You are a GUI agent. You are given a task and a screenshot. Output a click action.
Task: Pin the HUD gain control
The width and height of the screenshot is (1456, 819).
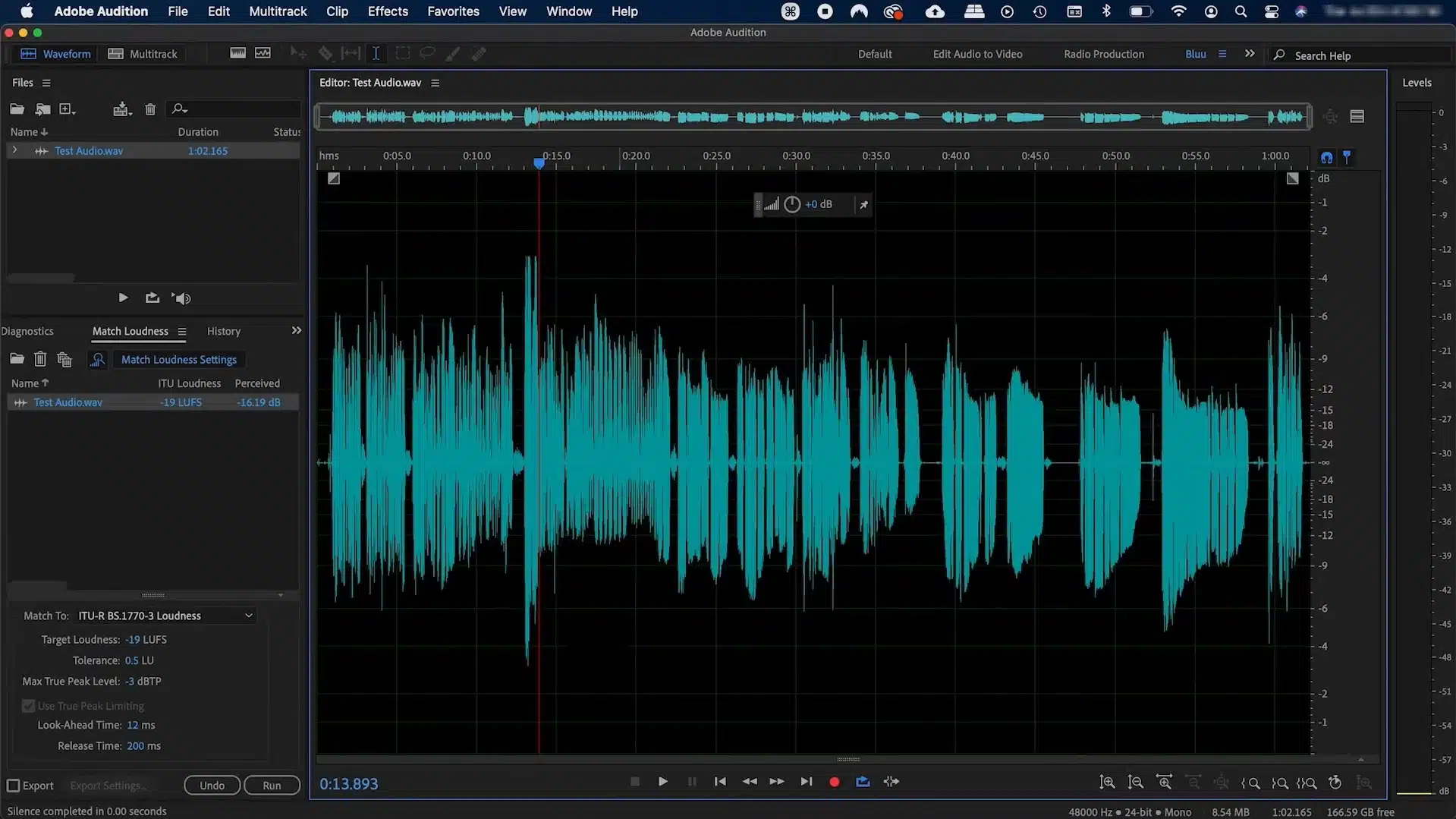(863, 204)
